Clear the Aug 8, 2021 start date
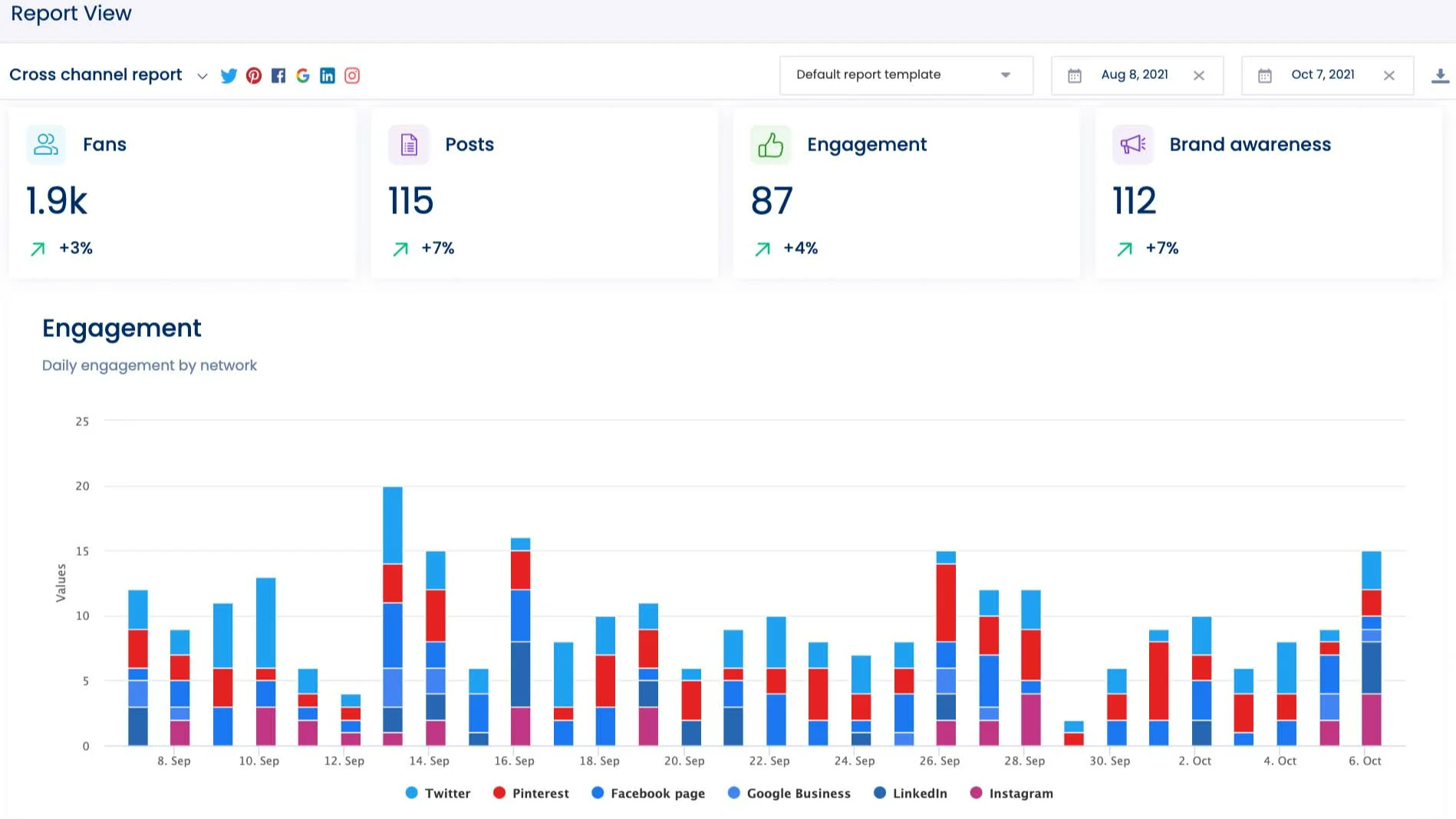 tap(1199, 75)
